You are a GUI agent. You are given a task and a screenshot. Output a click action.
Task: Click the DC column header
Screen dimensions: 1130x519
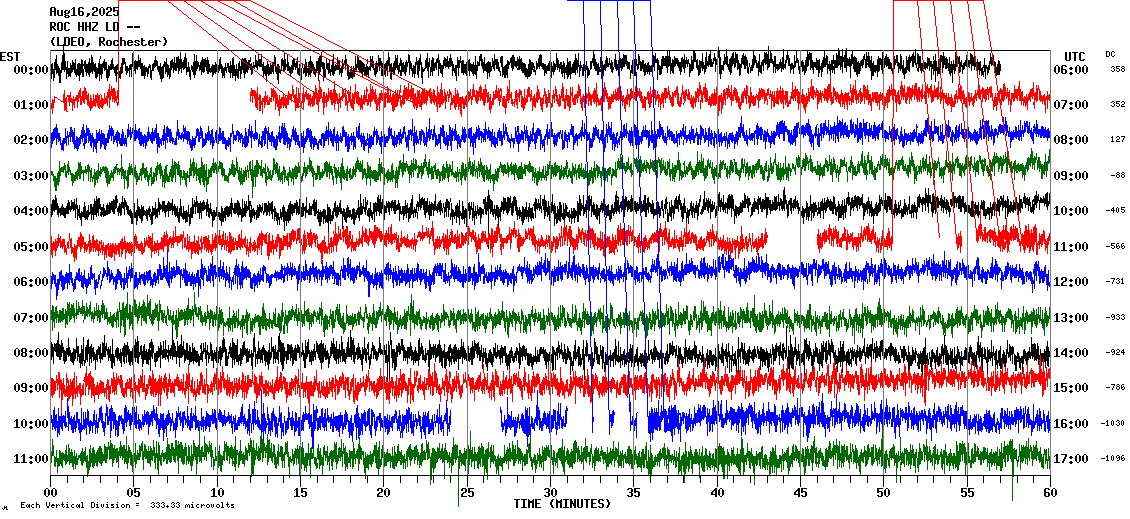point(1111,54)
